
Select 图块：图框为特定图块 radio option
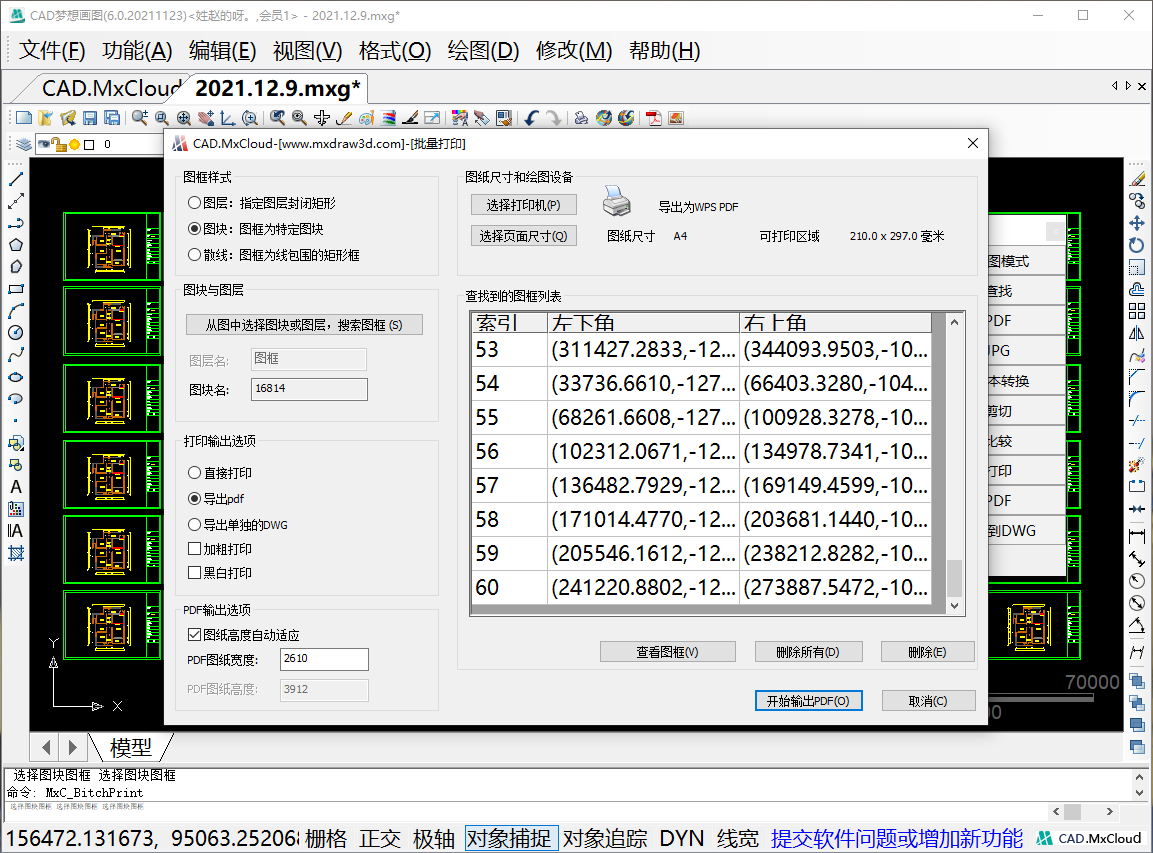click(256, 229)
